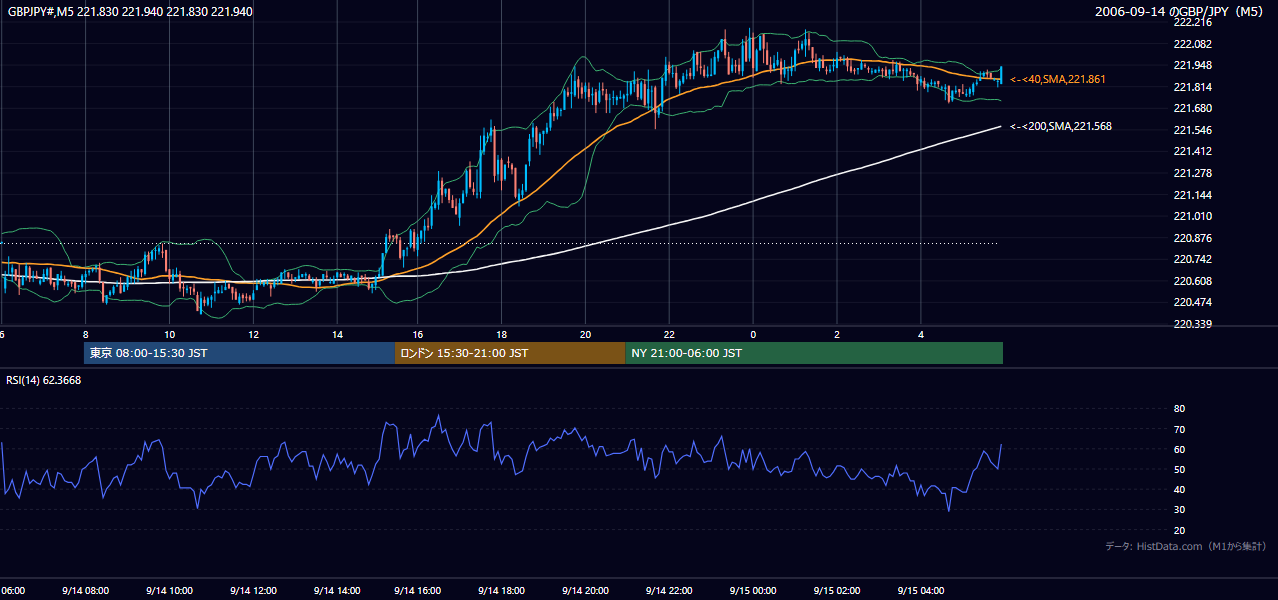The image size is (1278, 600).
Task: Click the latest candlestick at the chart's end
Action: click(1000, 75)
